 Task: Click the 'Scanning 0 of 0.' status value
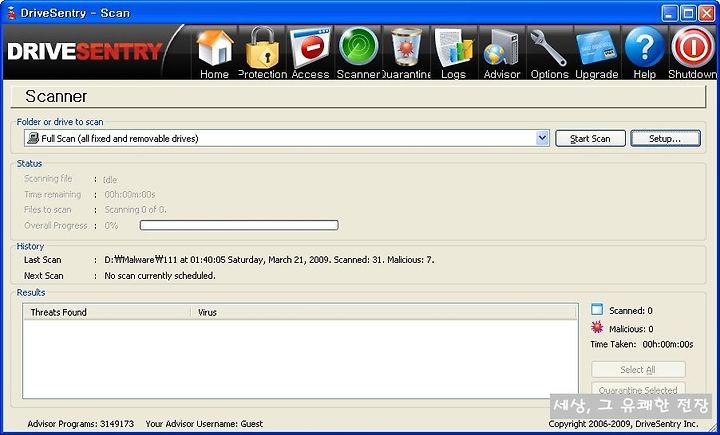(135, 209)
